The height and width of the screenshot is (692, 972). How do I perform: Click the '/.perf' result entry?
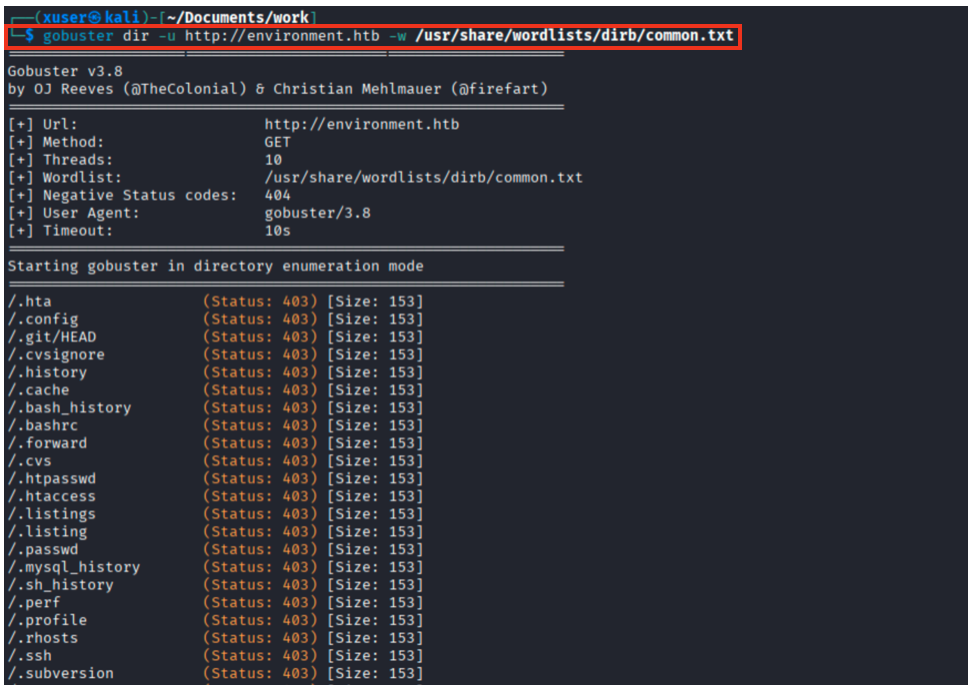pyautogui.click(x=34, y=603)
